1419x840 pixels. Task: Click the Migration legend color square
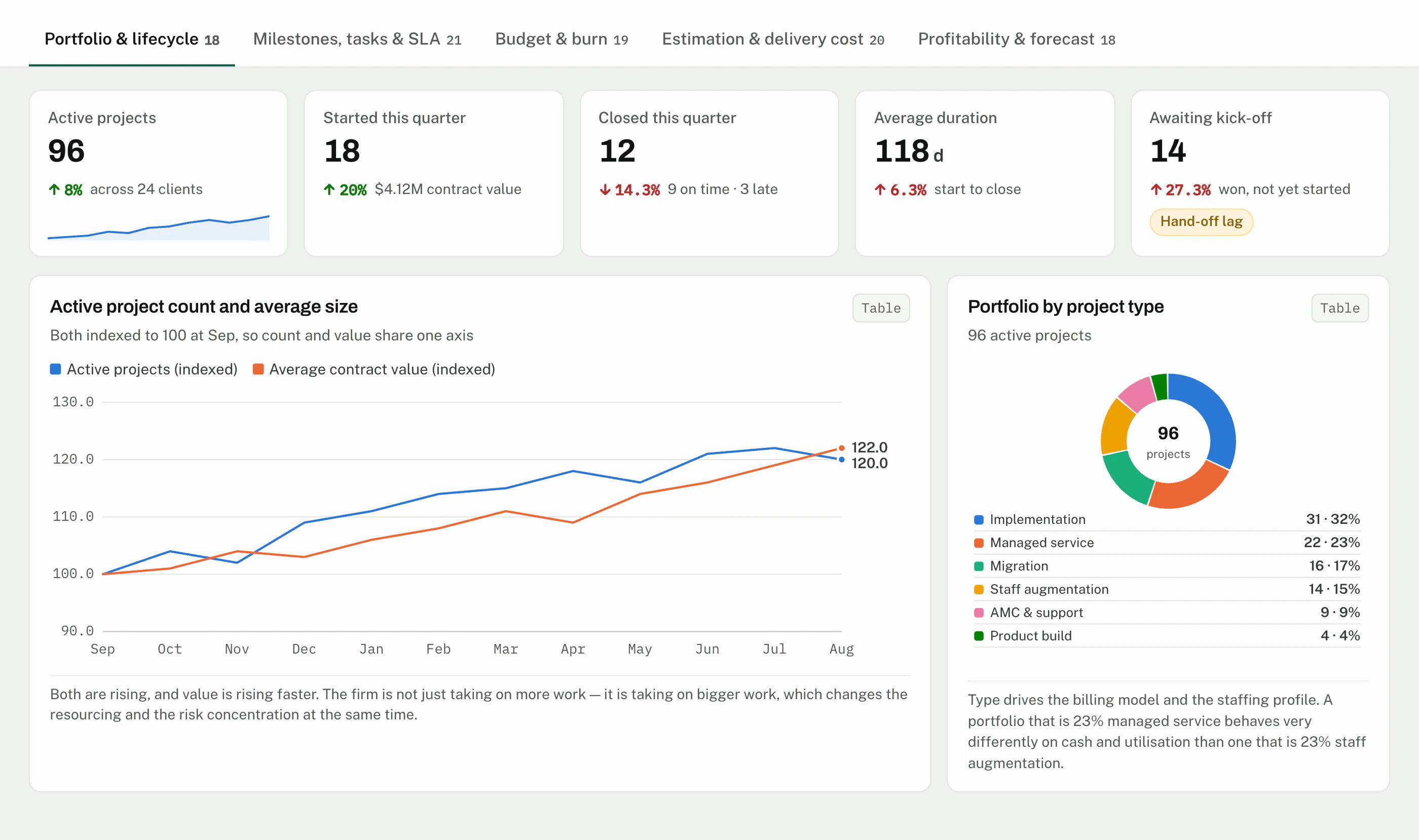tap(979, 566)
